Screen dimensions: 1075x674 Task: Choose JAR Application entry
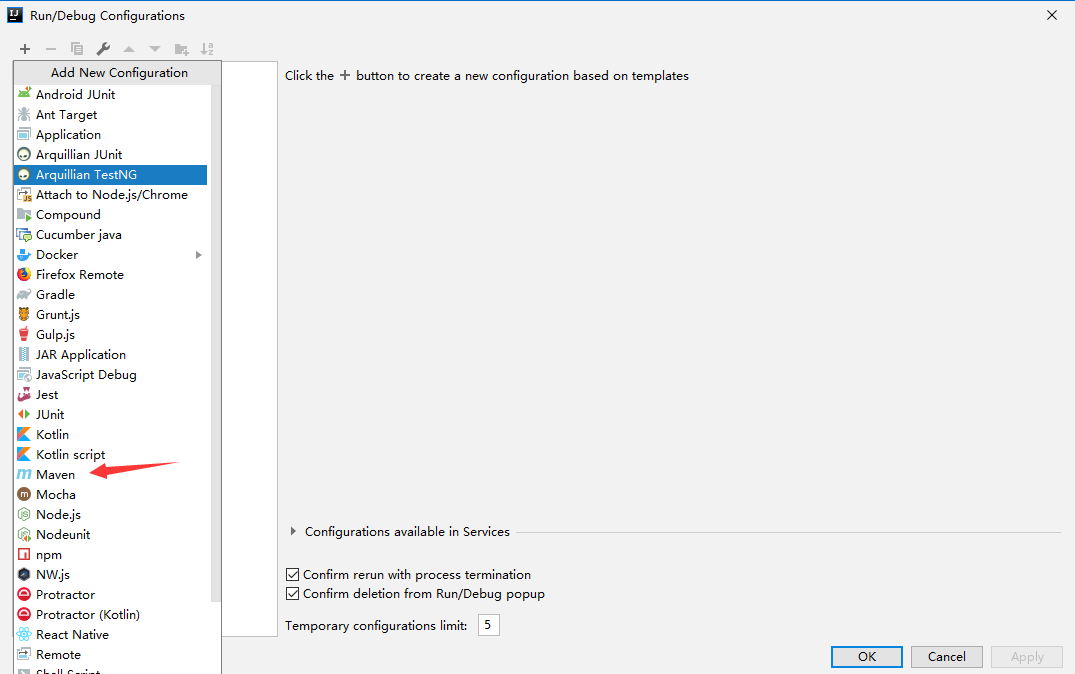110,354
